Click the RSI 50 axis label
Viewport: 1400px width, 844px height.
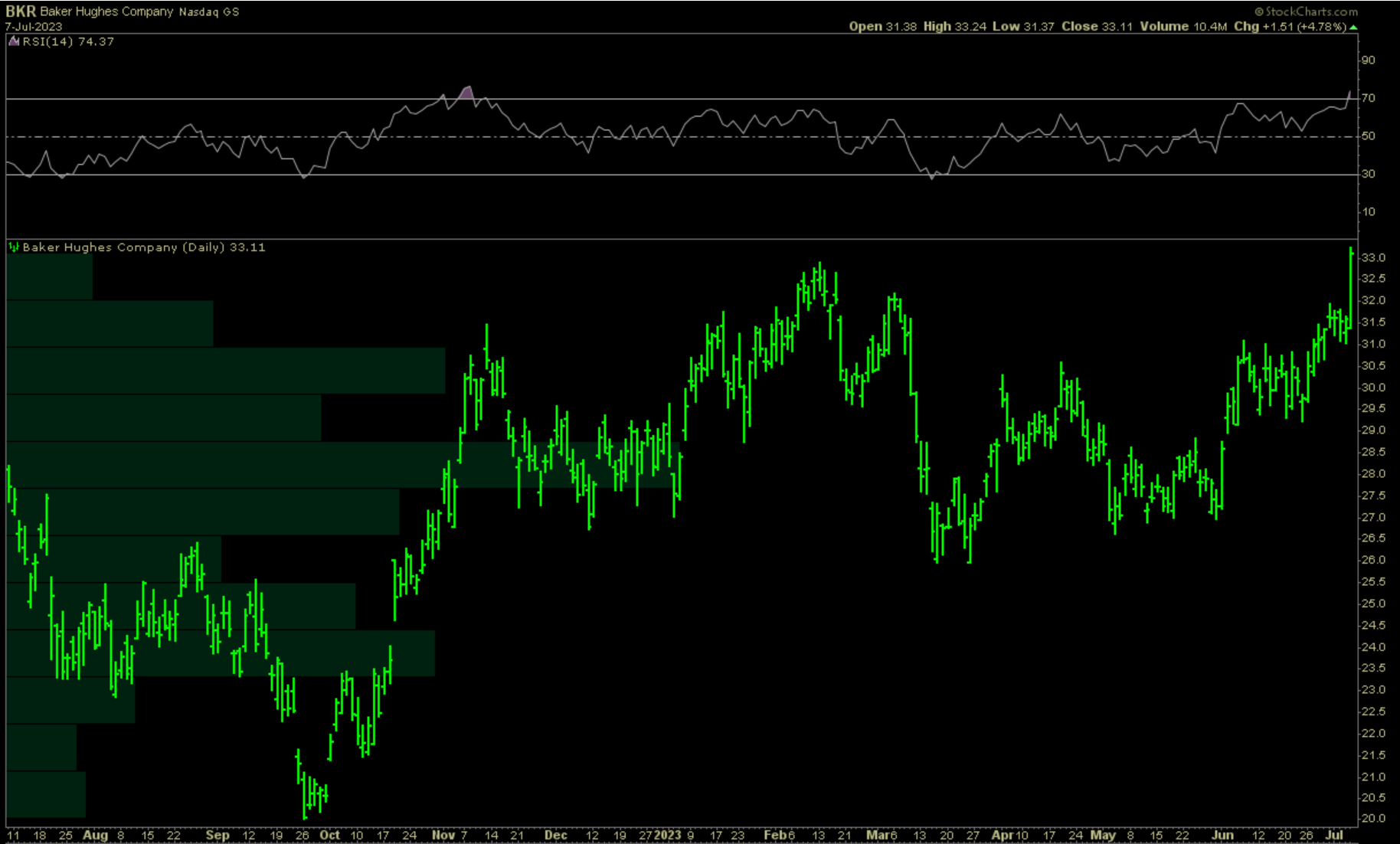[1369, 136]
